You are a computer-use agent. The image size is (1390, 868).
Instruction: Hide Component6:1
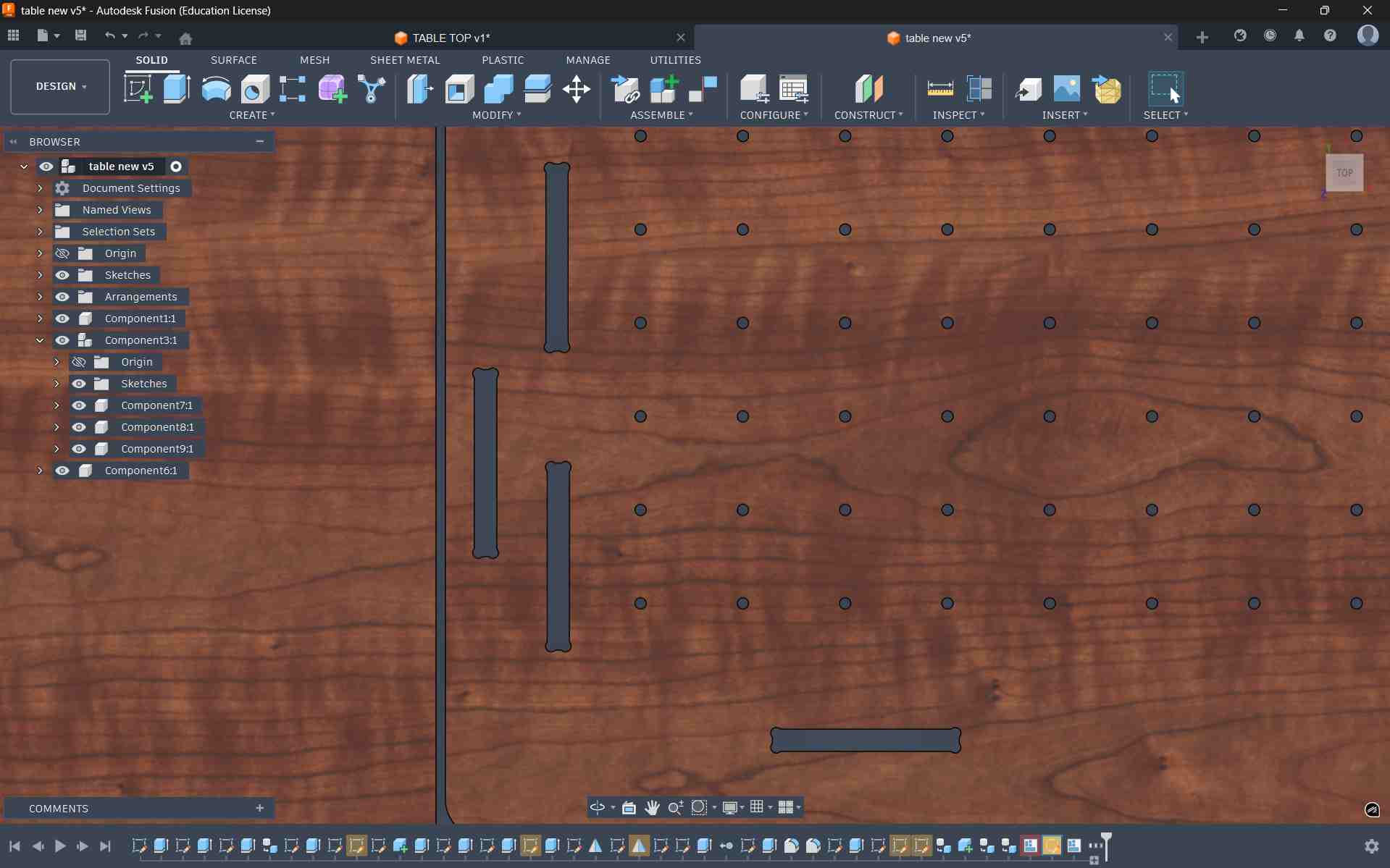[x=62, y=471]
